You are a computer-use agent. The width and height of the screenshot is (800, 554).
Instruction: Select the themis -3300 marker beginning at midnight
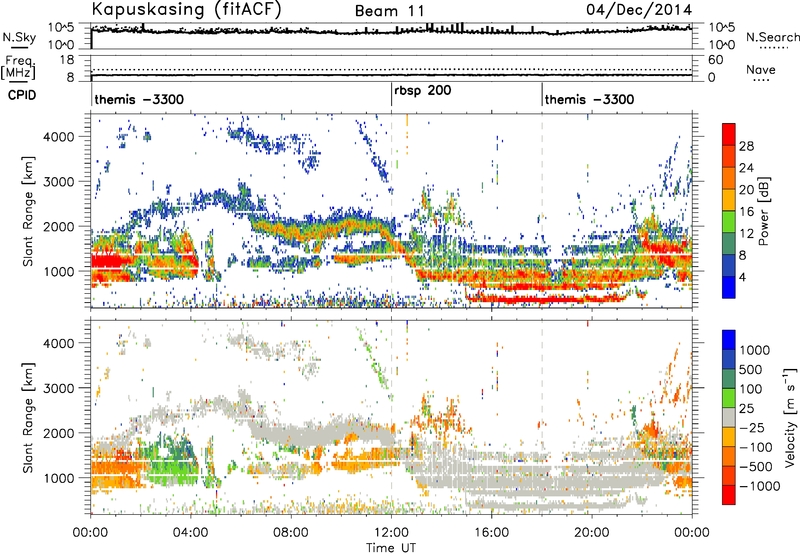point(139,99)
